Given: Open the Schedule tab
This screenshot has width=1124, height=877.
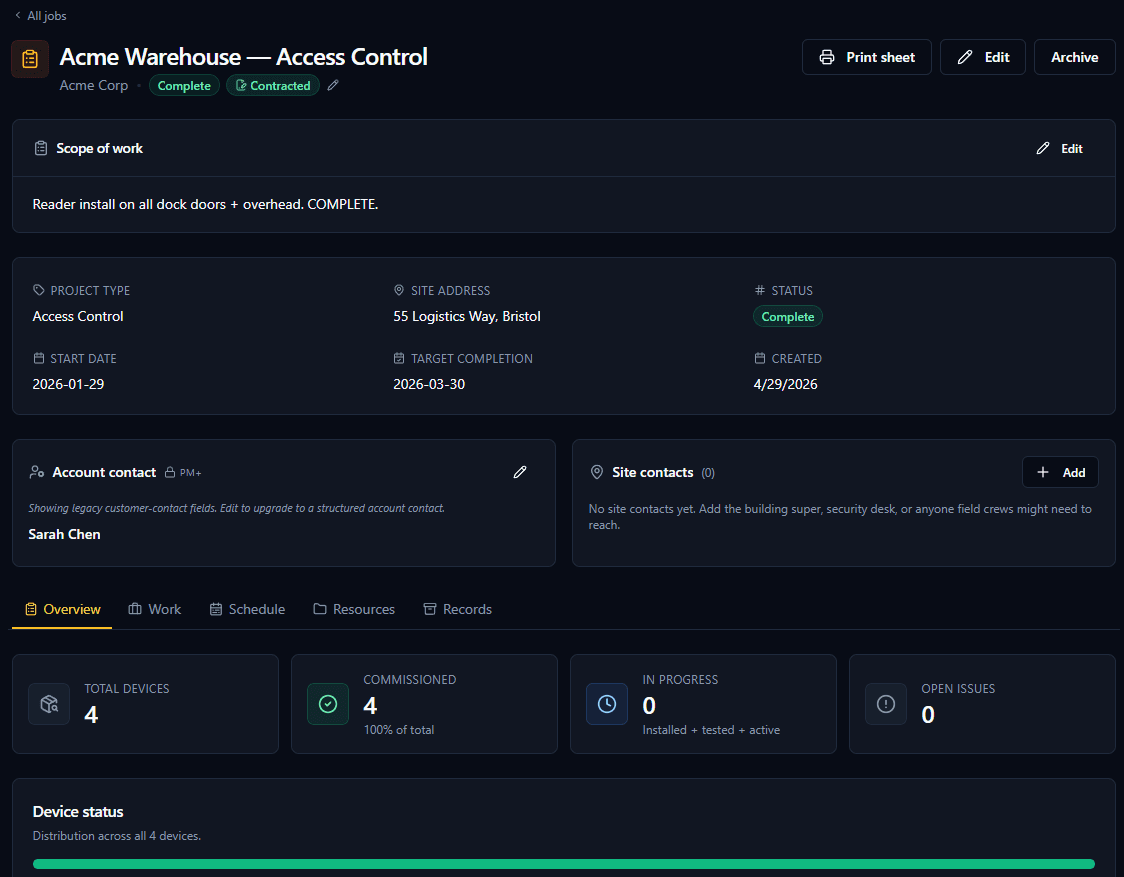Looking at the screenshot, I should tap(247, 610).
